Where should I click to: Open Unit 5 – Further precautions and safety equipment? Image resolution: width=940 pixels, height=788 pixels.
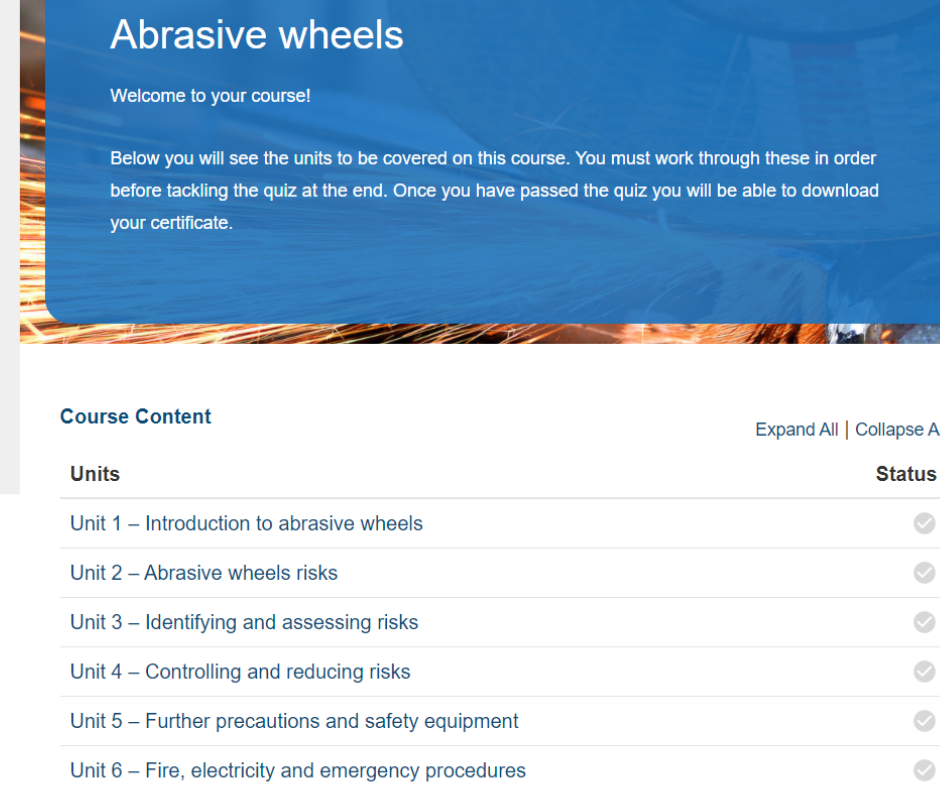[294, 721]
